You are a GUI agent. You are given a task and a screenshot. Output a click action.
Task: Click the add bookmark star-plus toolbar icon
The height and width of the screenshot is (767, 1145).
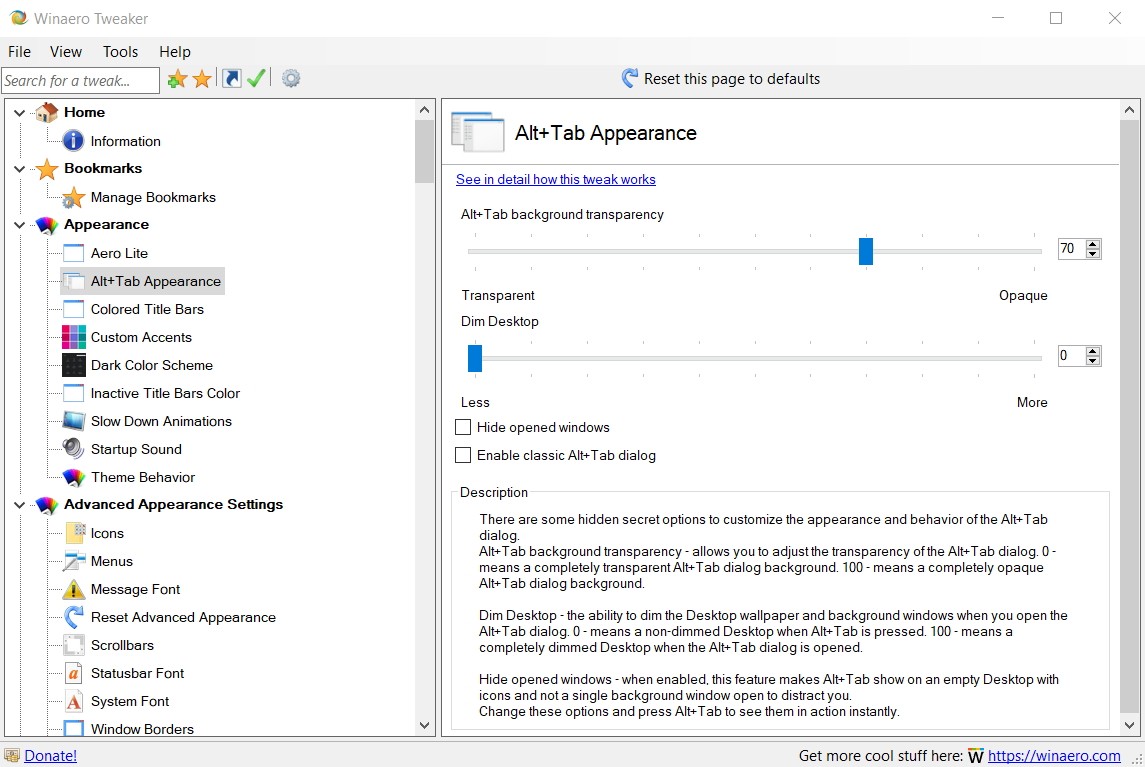pyautogui.click(x=177, y=77)
